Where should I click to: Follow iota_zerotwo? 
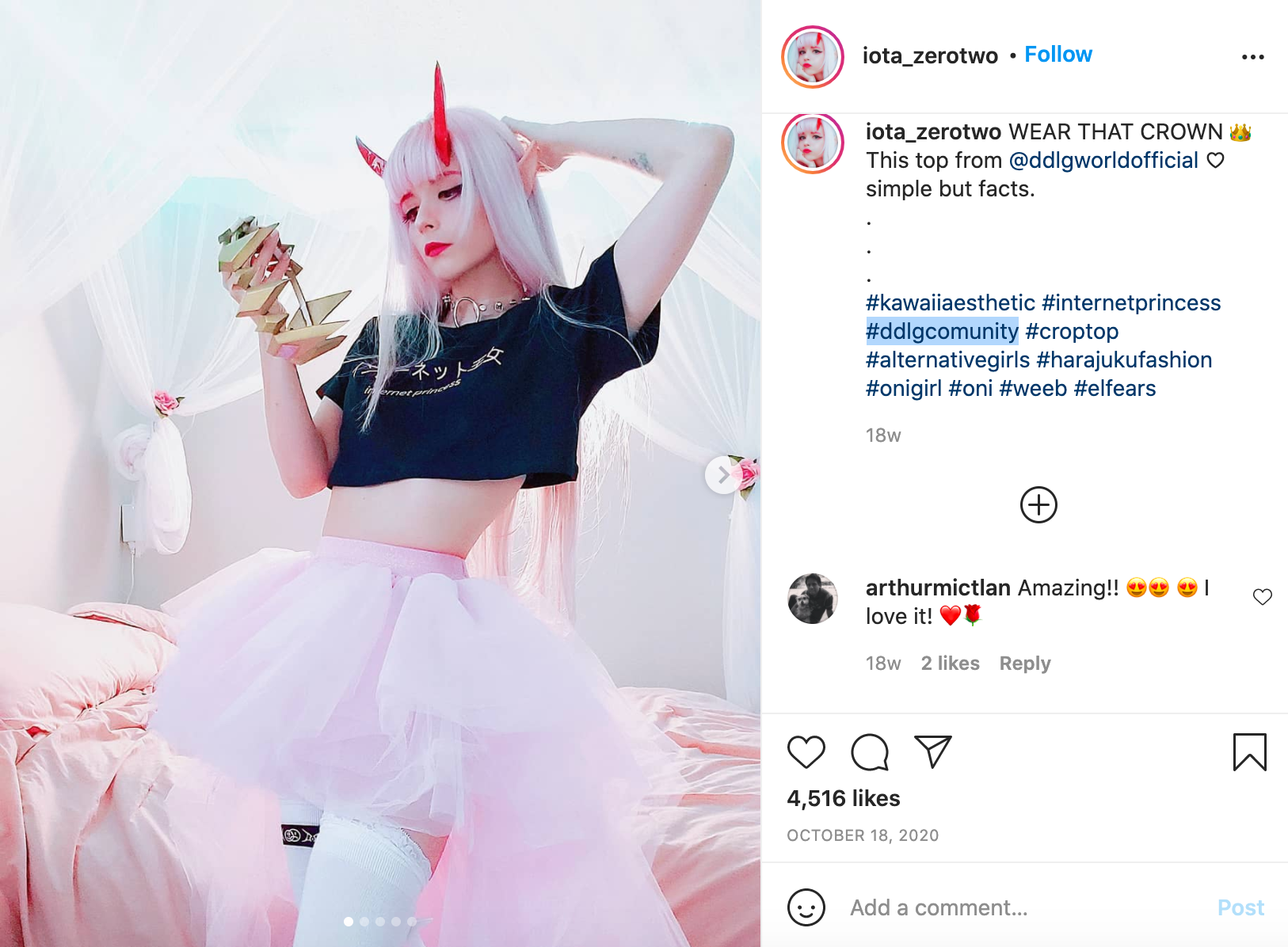pyautogui.click(x=1058, y=55)
